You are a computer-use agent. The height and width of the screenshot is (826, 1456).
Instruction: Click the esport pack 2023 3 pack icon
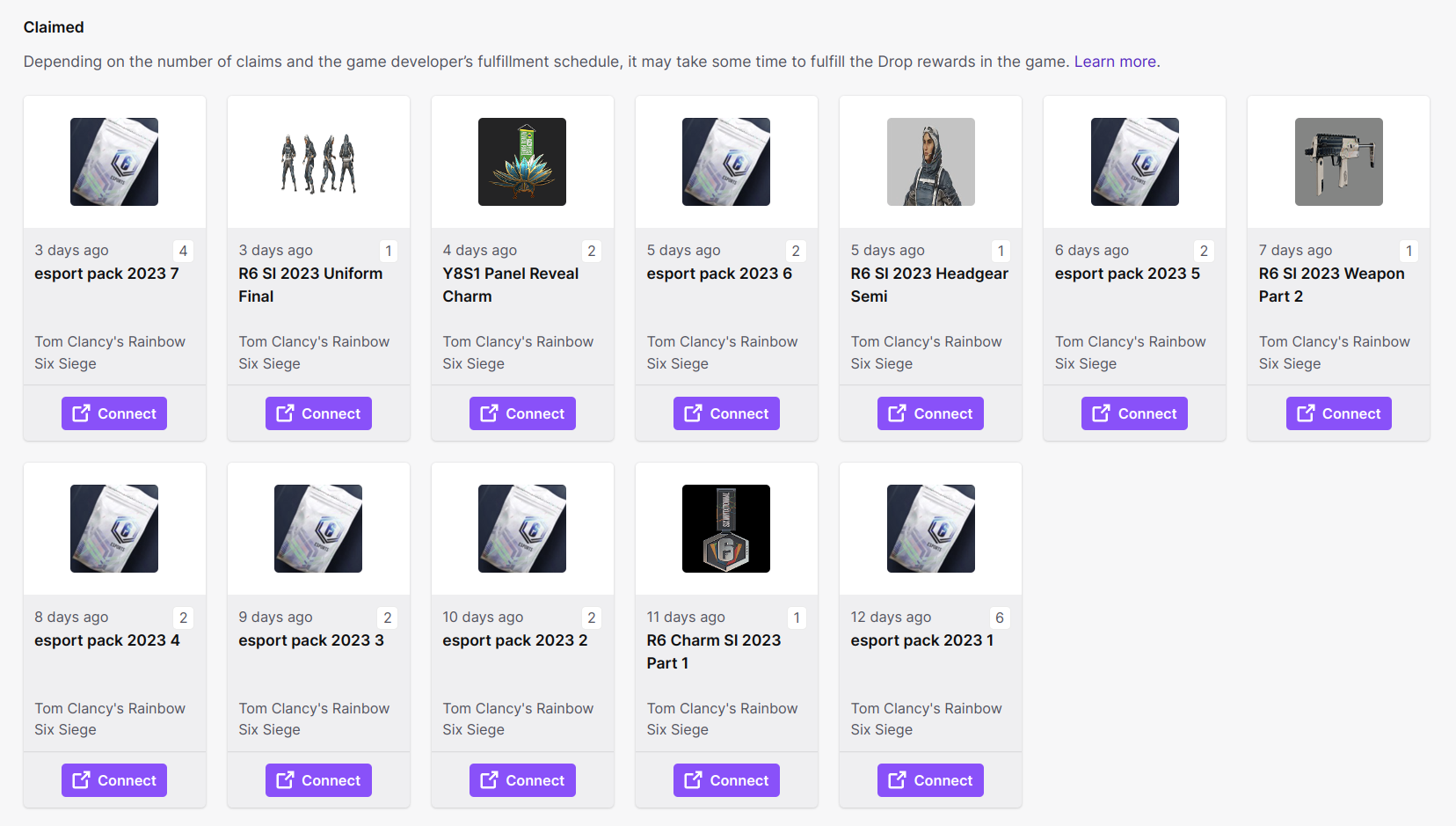click(x=318, y=529)
